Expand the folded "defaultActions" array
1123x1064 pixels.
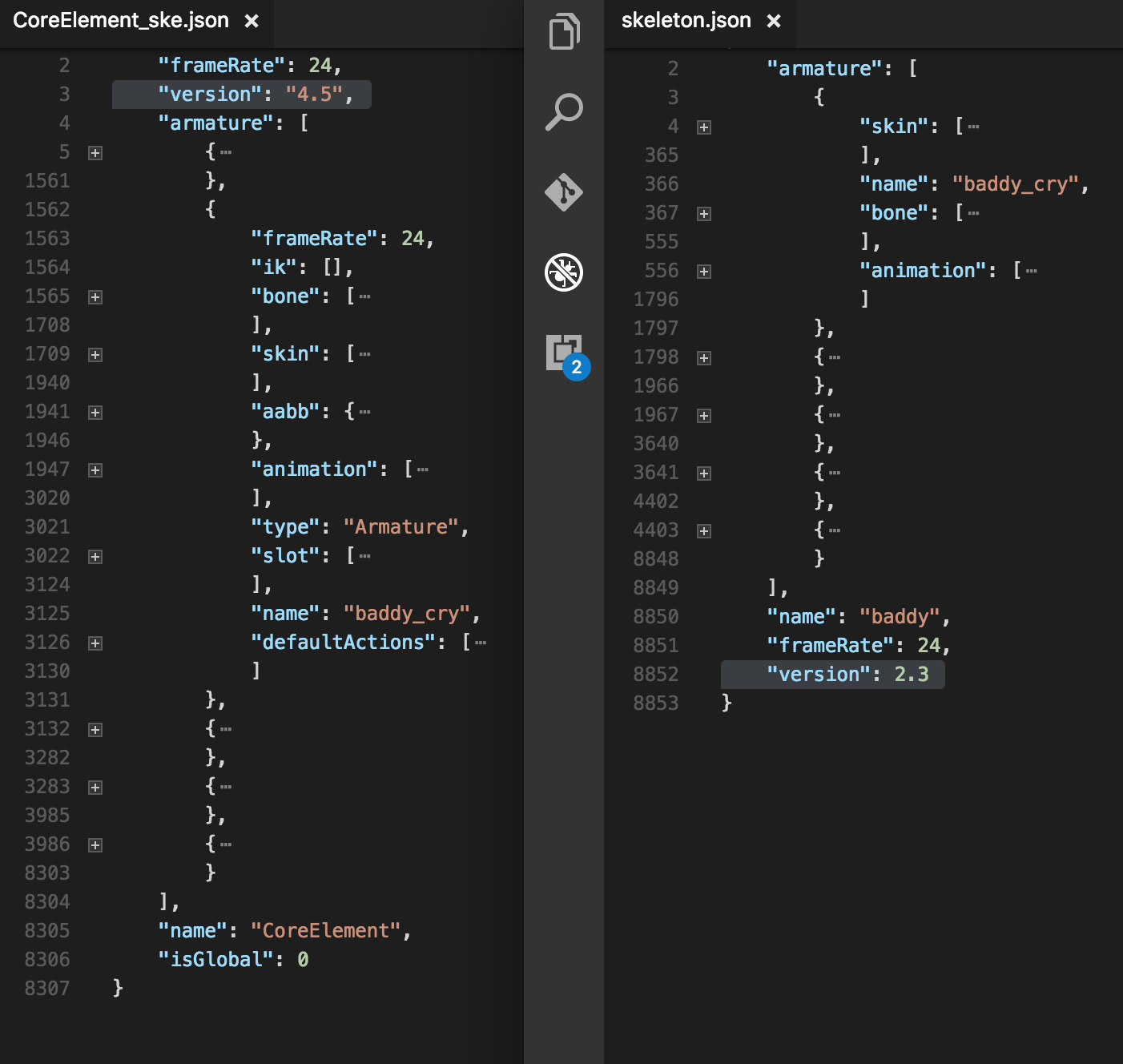tap(95, 643)
